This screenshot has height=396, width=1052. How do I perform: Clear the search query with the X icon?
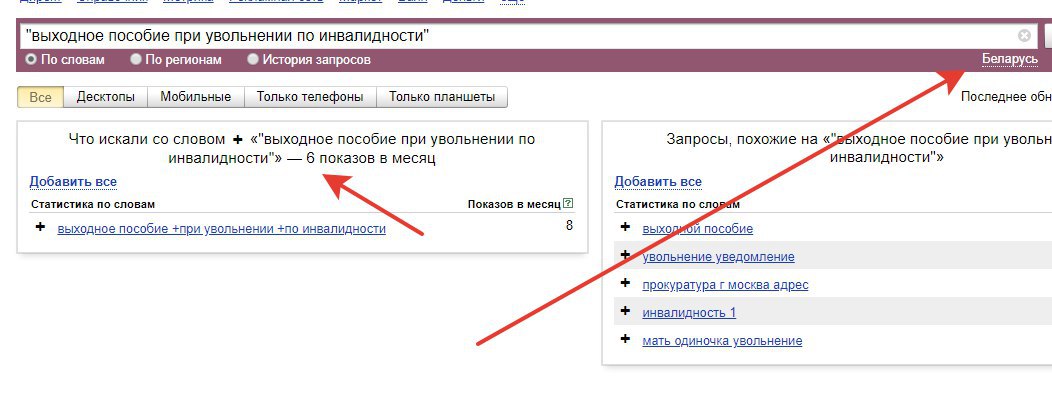pyautogui.click(x=1024, y=36)
